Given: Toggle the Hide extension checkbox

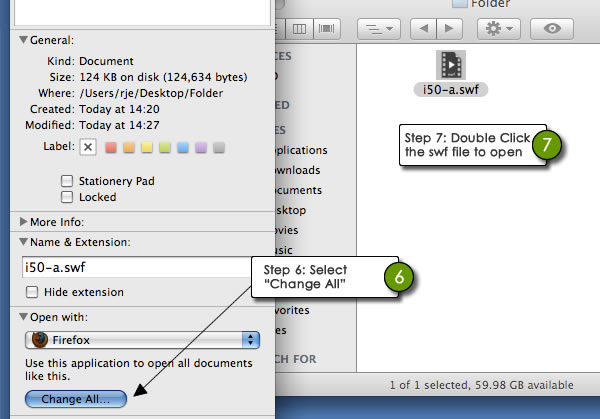Looking at the screenshot, I should pyautogui.click(x=32, y=292).
